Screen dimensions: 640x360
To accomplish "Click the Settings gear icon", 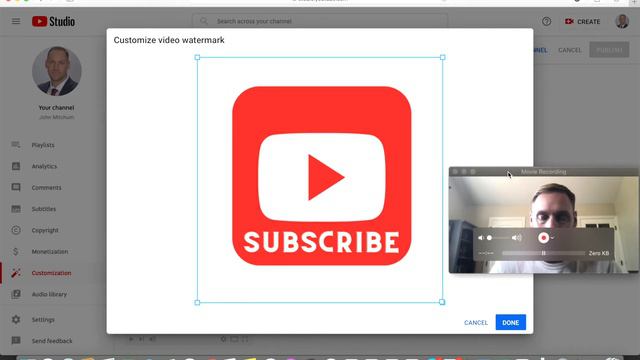I will point(16,320).
